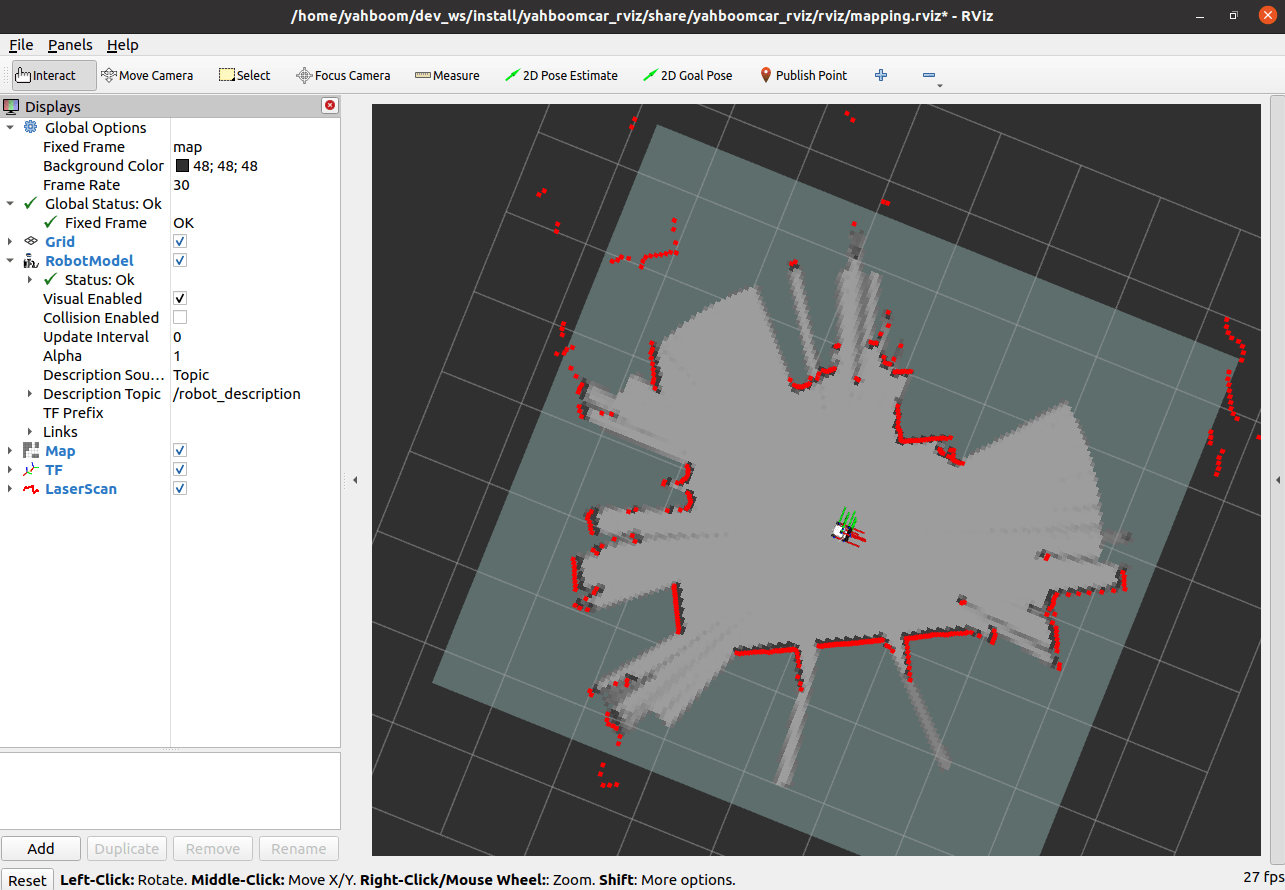1285x890 pixels.
Task: Open the Panels menu
Action: [x=70, y=45]
